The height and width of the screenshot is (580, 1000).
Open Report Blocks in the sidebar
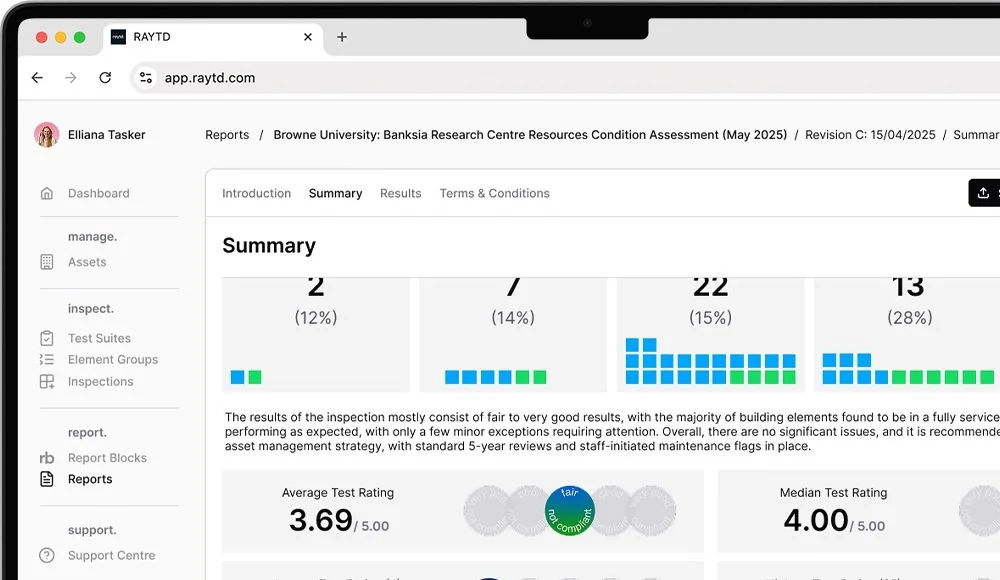point(107,458)
